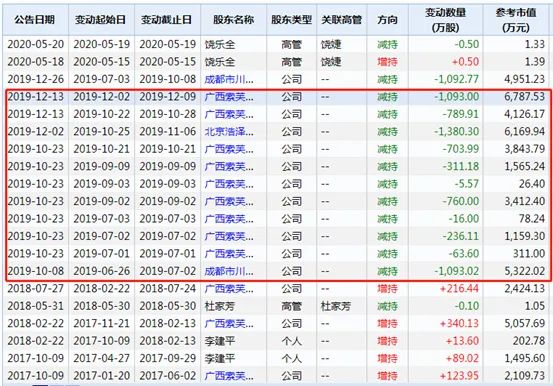Click 李建平 in the +89.02 row
Viewport: 553px width, 386px height.
point(220,358)
